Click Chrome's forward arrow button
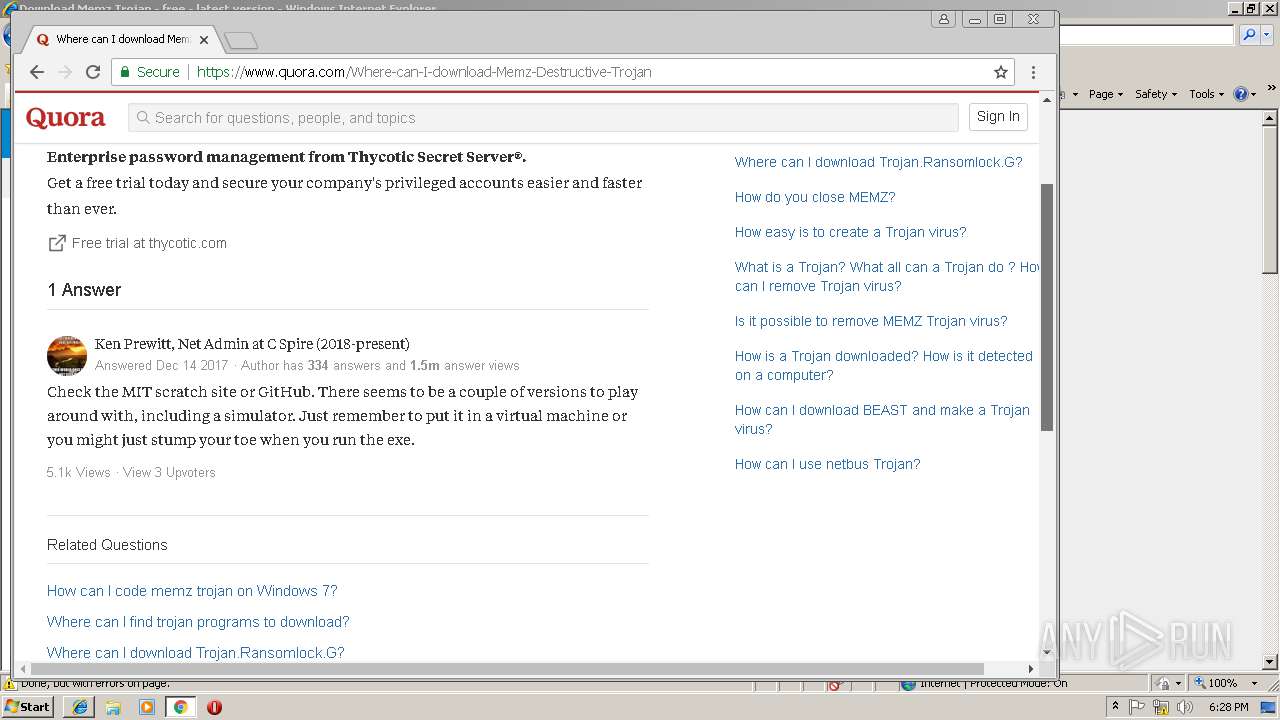The image size is (1280, 720). (65, 72)
